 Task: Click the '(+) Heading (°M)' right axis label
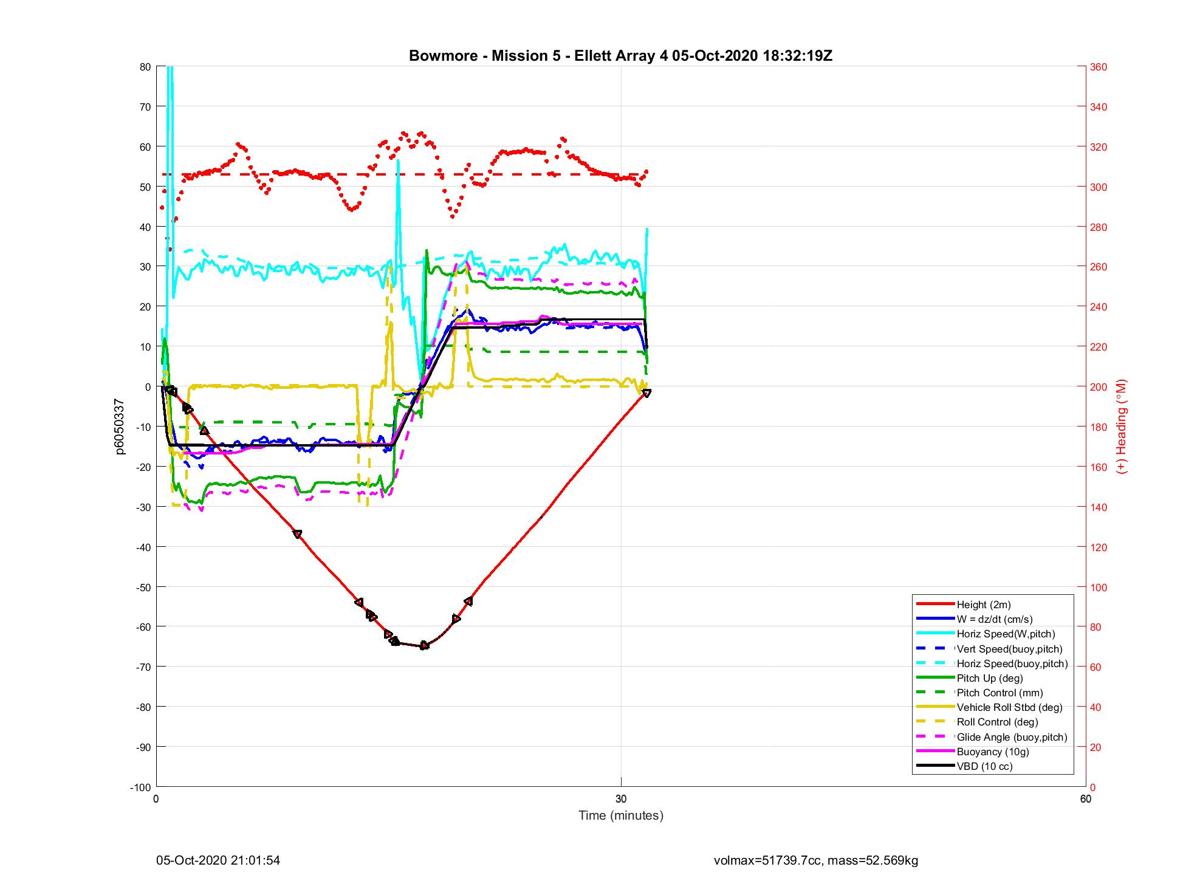1121,426
